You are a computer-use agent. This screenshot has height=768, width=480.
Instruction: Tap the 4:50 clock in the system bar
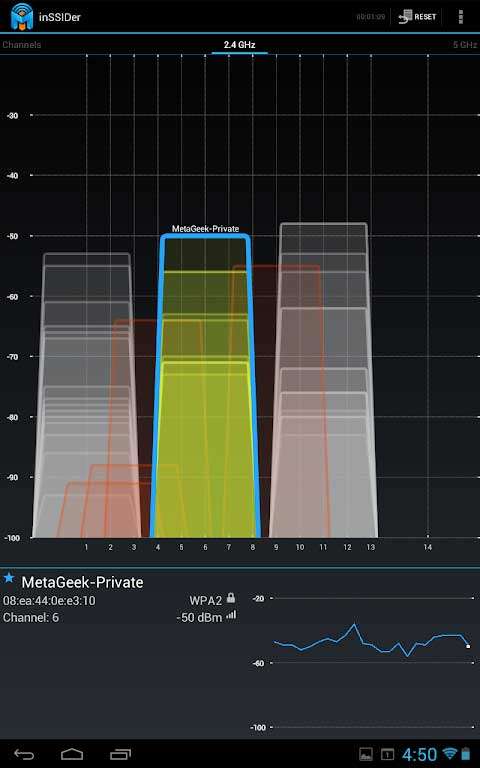pos(420,754)
